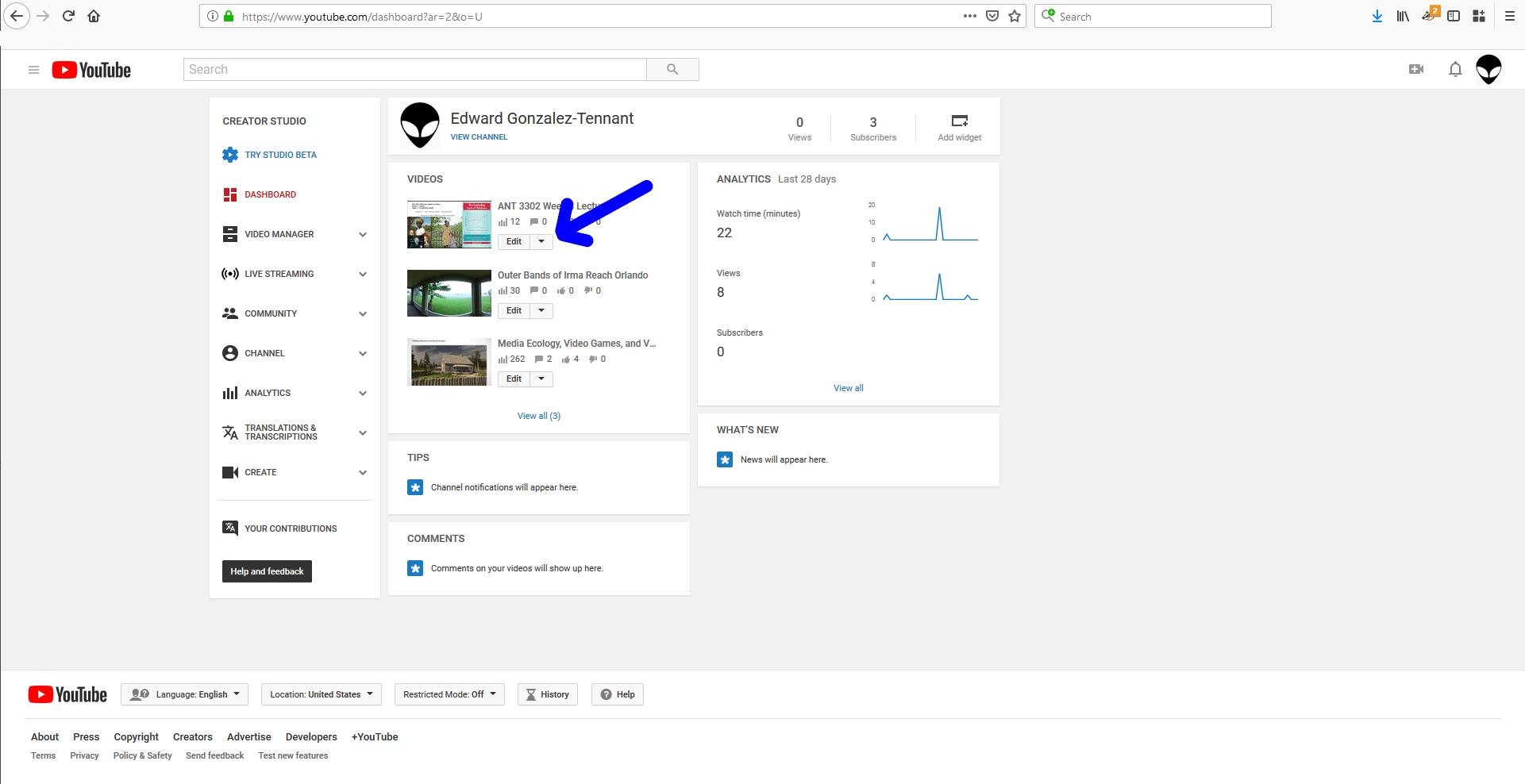Open the Media Ecology video thumbnail
Image resolution: width=1525 pixels, height=784 pixels.
point(449,362)
